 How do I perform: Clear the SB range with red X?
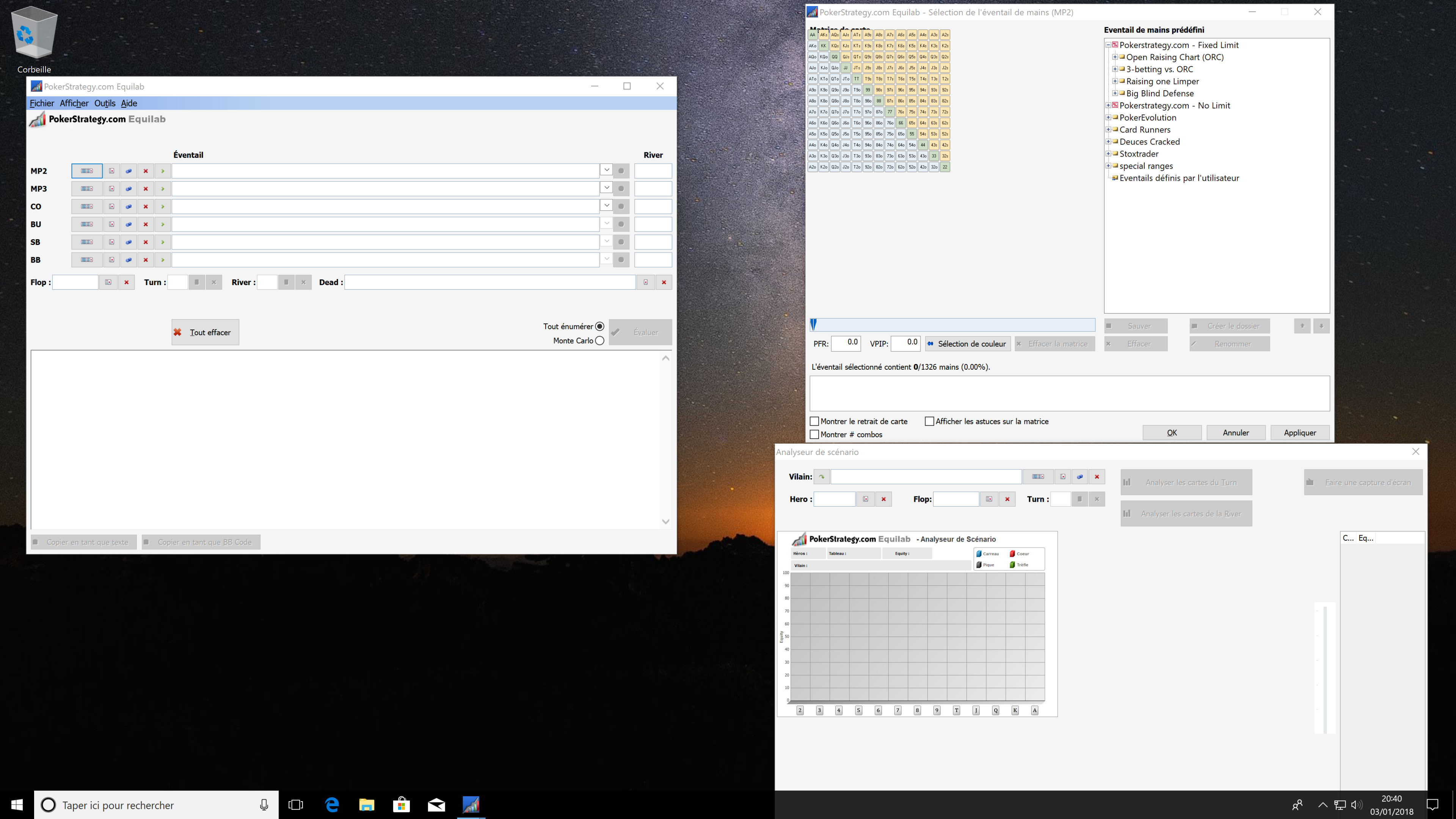coord(145,242)
